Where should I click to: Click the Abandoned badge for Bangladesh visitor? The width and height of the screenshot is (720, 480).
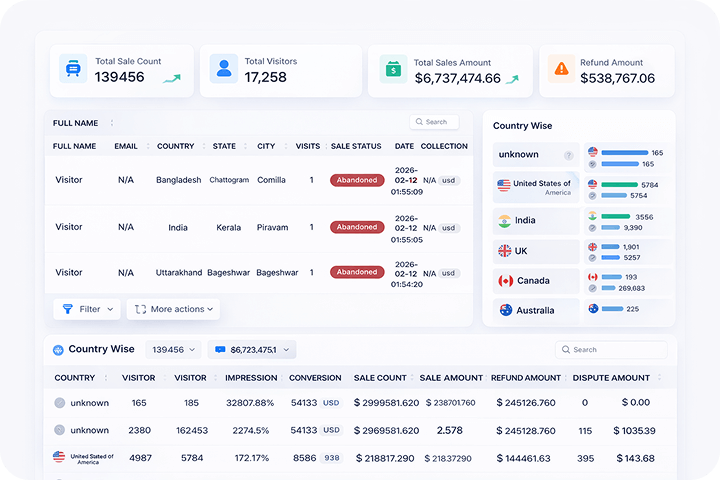pyautogui.click(x=357, y=180)
